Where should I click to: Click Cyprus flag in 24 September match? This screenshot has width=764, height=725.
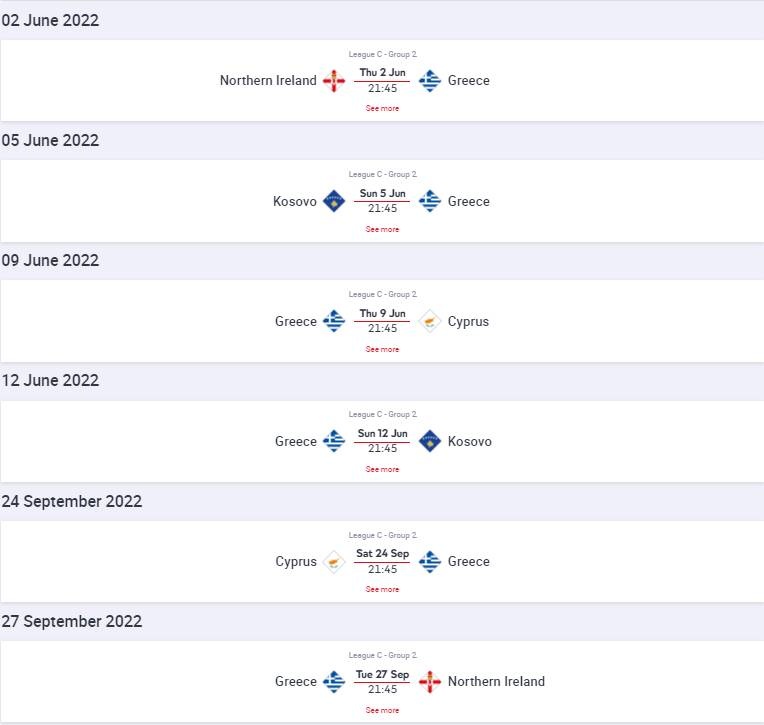point(334,561)
